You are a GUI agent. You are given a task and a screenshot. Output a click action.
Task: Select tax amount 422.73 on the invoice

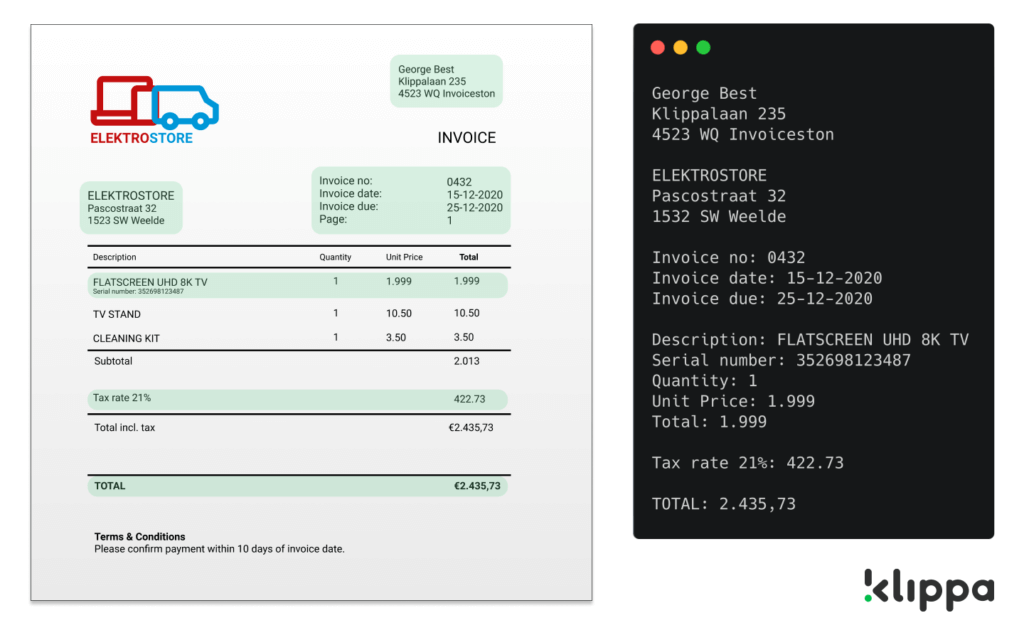(470, 399)
